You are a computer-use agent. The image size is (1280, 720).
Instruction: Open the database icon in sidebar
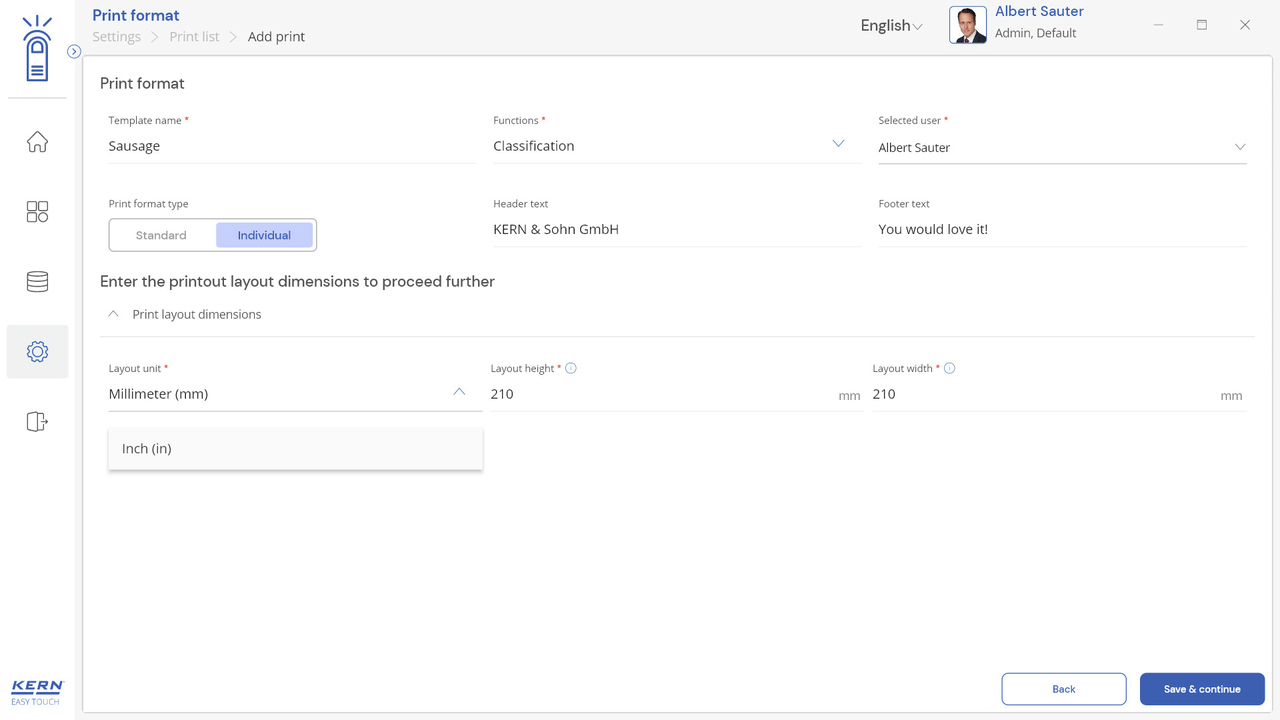[37, 282]
